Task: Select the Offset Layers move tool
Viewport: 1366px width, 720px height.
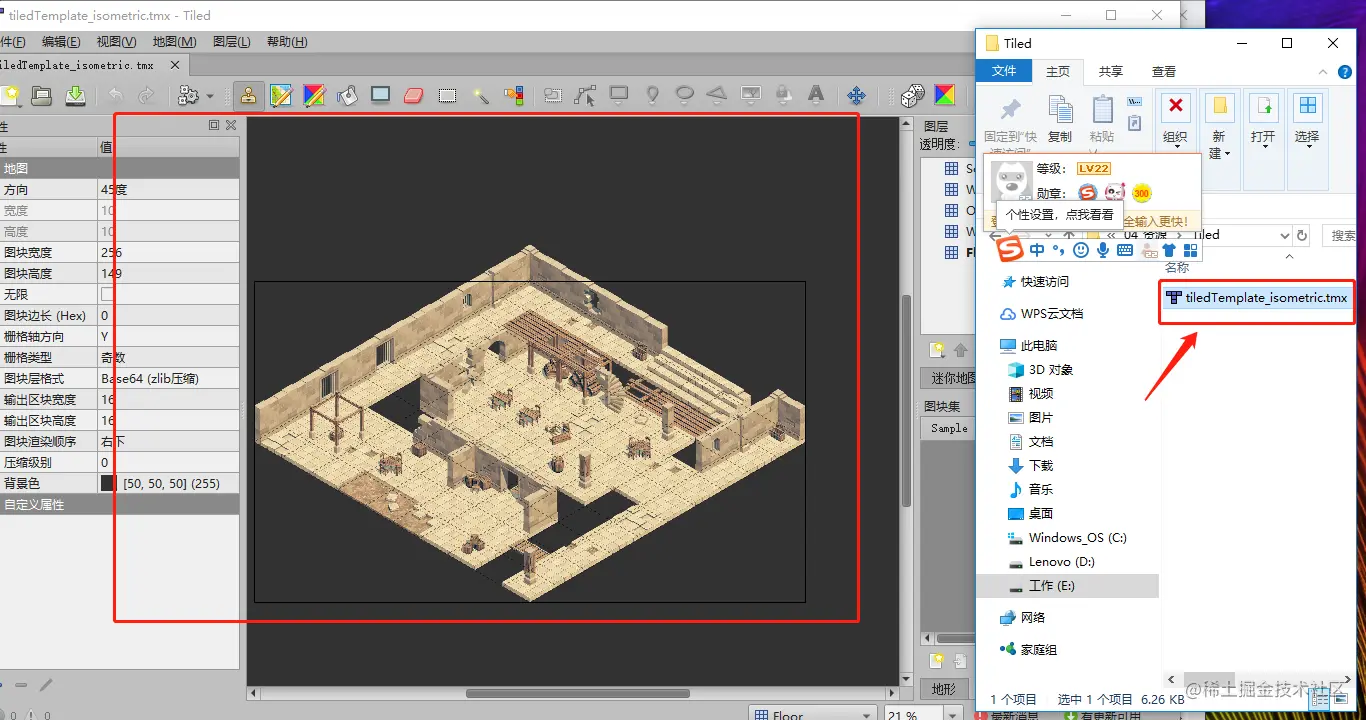Action: [856, 96]
